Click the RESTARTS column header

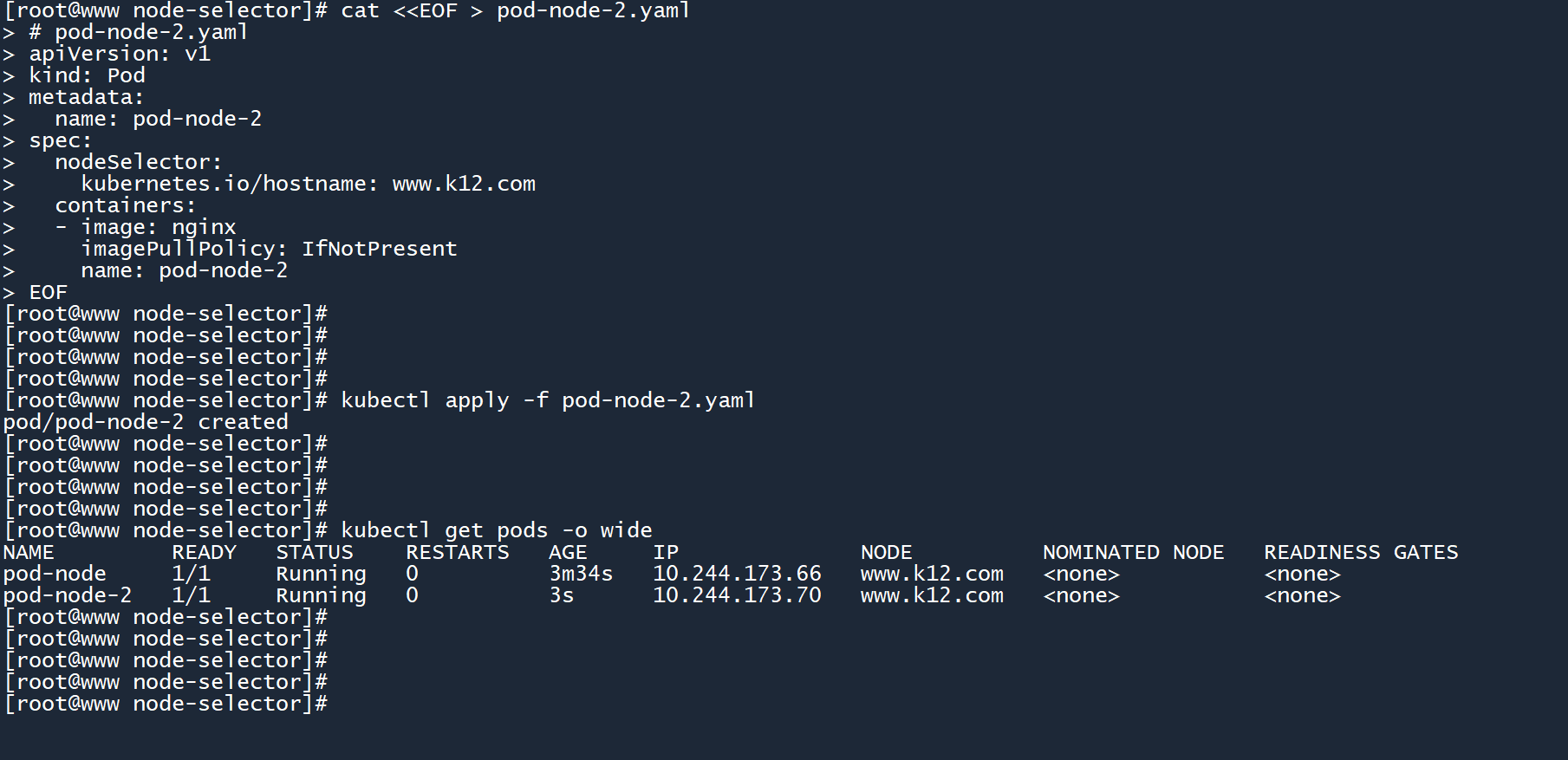pyautogui.click(x=457, y=552)
